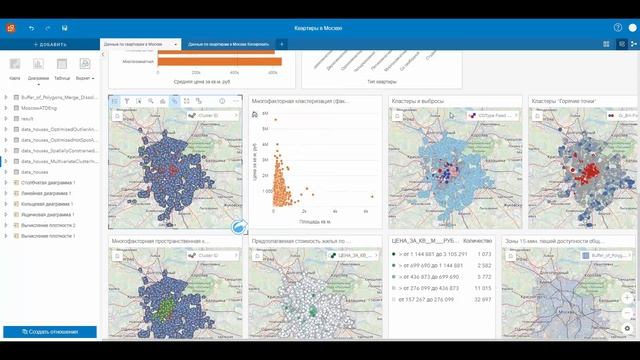
Task: Select legend class 'от 157 267 до 276 099'
Action: point(442,300)
